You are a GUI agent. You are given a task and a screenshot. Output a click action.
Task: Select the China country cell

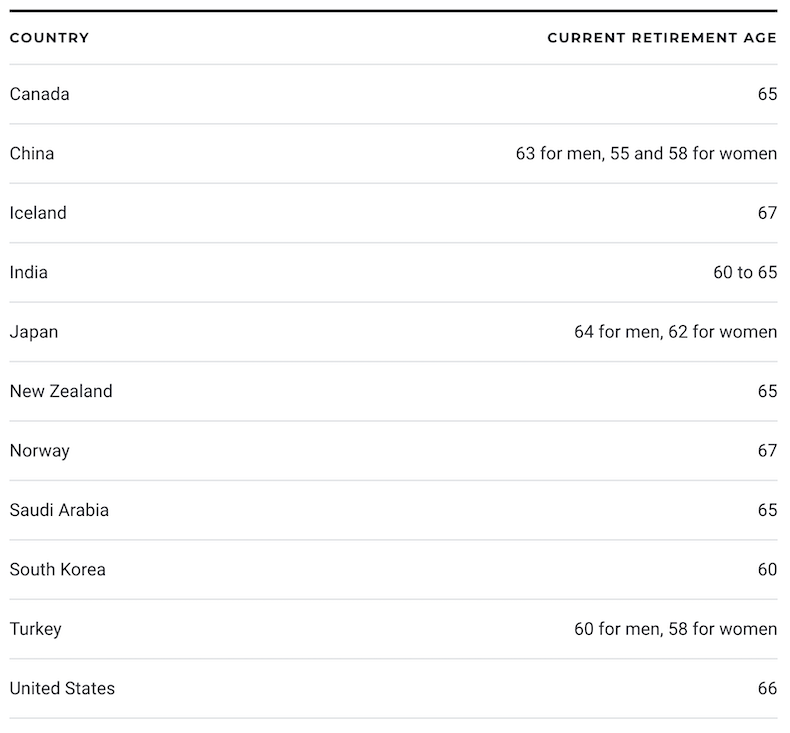coord(32,153)
